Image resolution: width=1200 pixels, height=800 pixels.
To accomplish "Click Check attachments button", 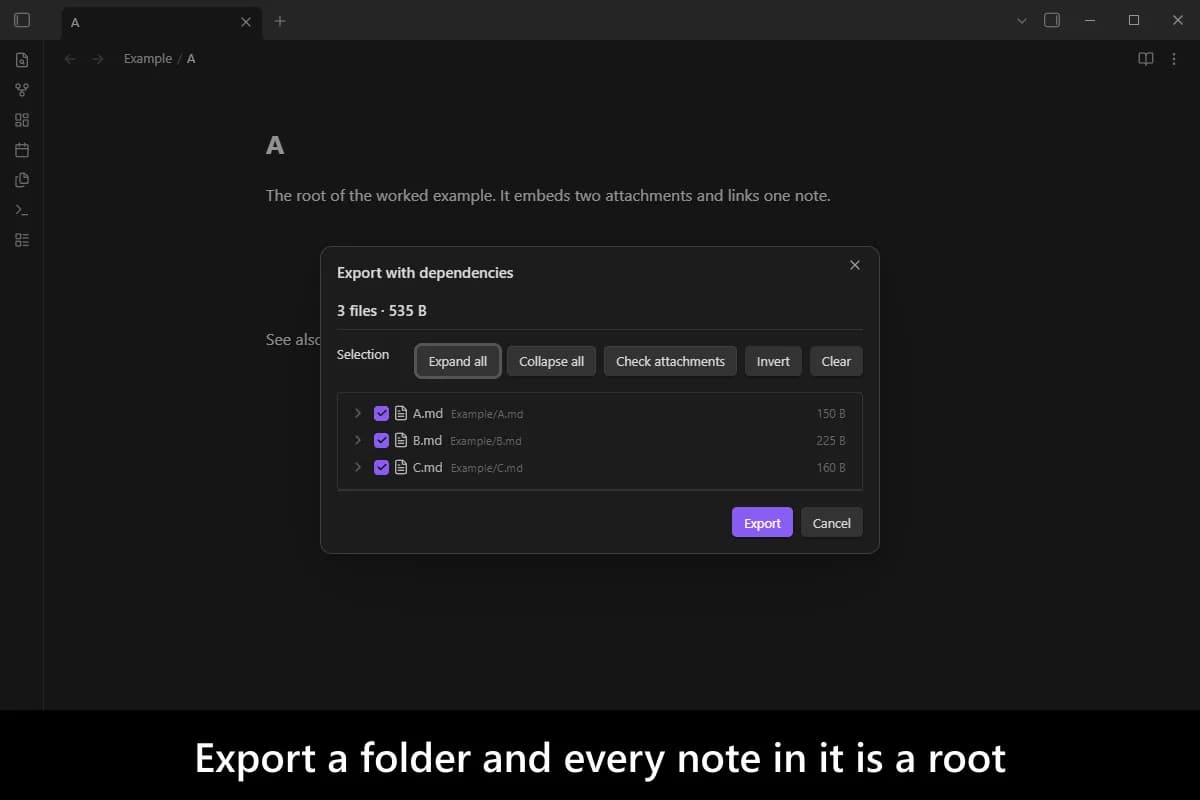I will point(670,361).
